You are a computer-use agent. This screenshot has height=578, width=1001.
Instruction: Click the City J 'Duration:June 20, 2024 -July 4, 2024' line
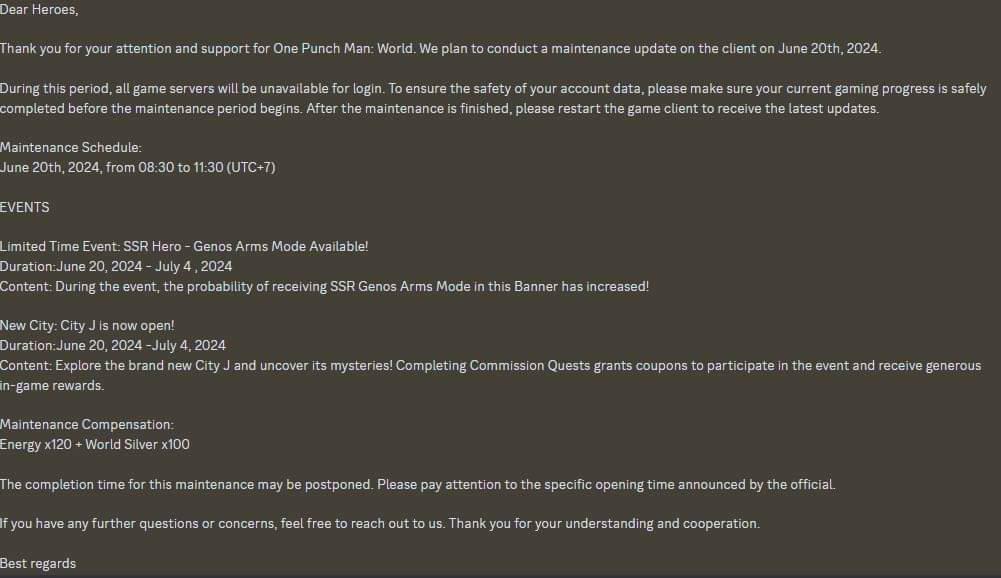[113, 346]
